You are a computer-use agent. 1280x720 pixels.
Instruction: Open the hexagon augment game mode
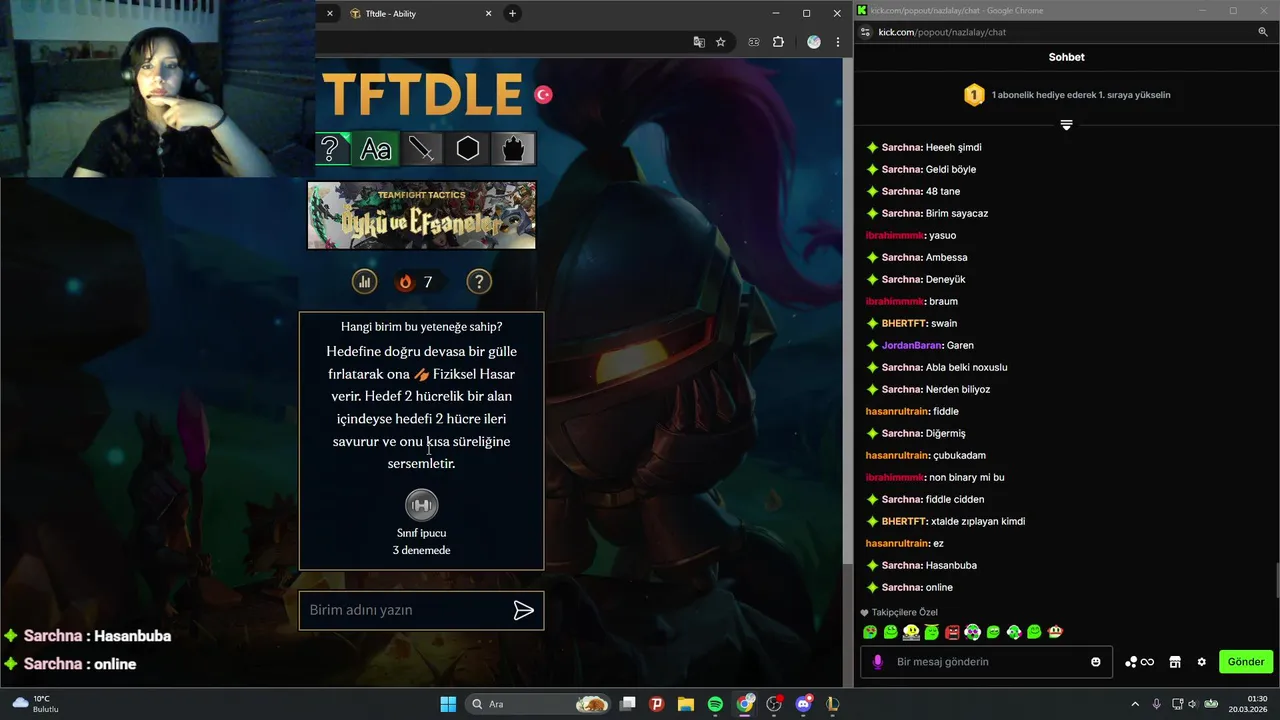click(468, 149)
